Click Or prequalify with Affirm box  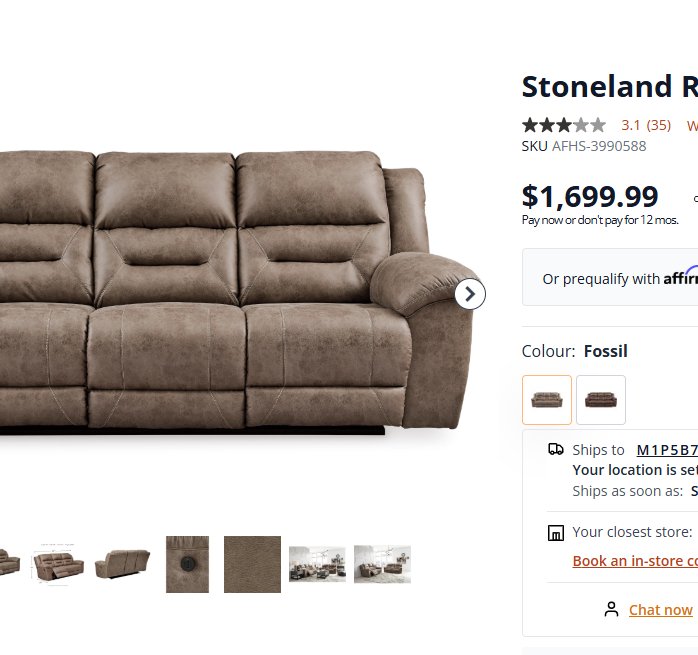(610, 277)
